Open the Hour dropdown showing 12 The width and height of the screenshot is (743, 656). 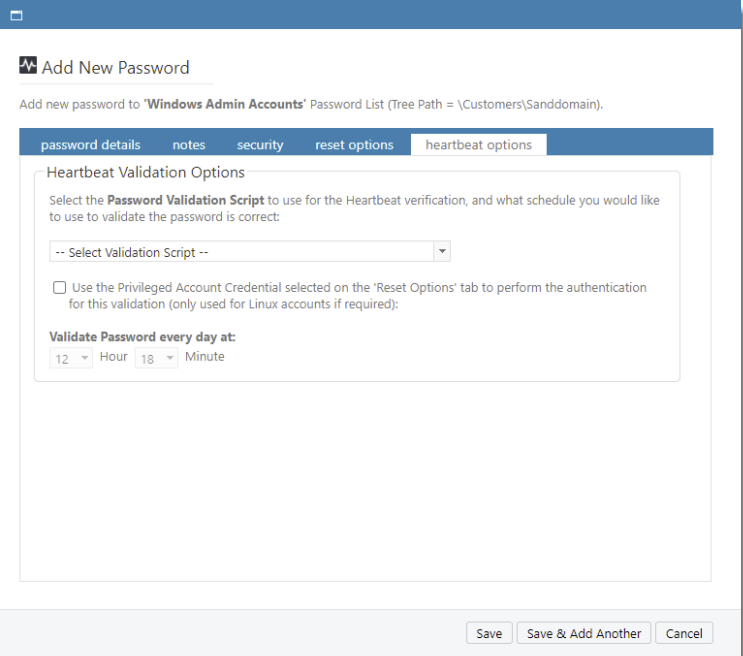(71, 358)
